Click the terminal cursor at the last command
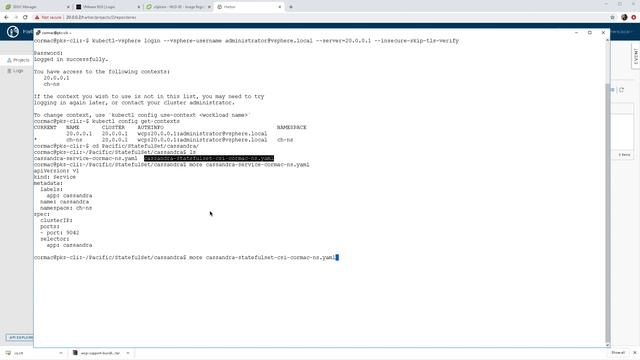 point(337,258)
